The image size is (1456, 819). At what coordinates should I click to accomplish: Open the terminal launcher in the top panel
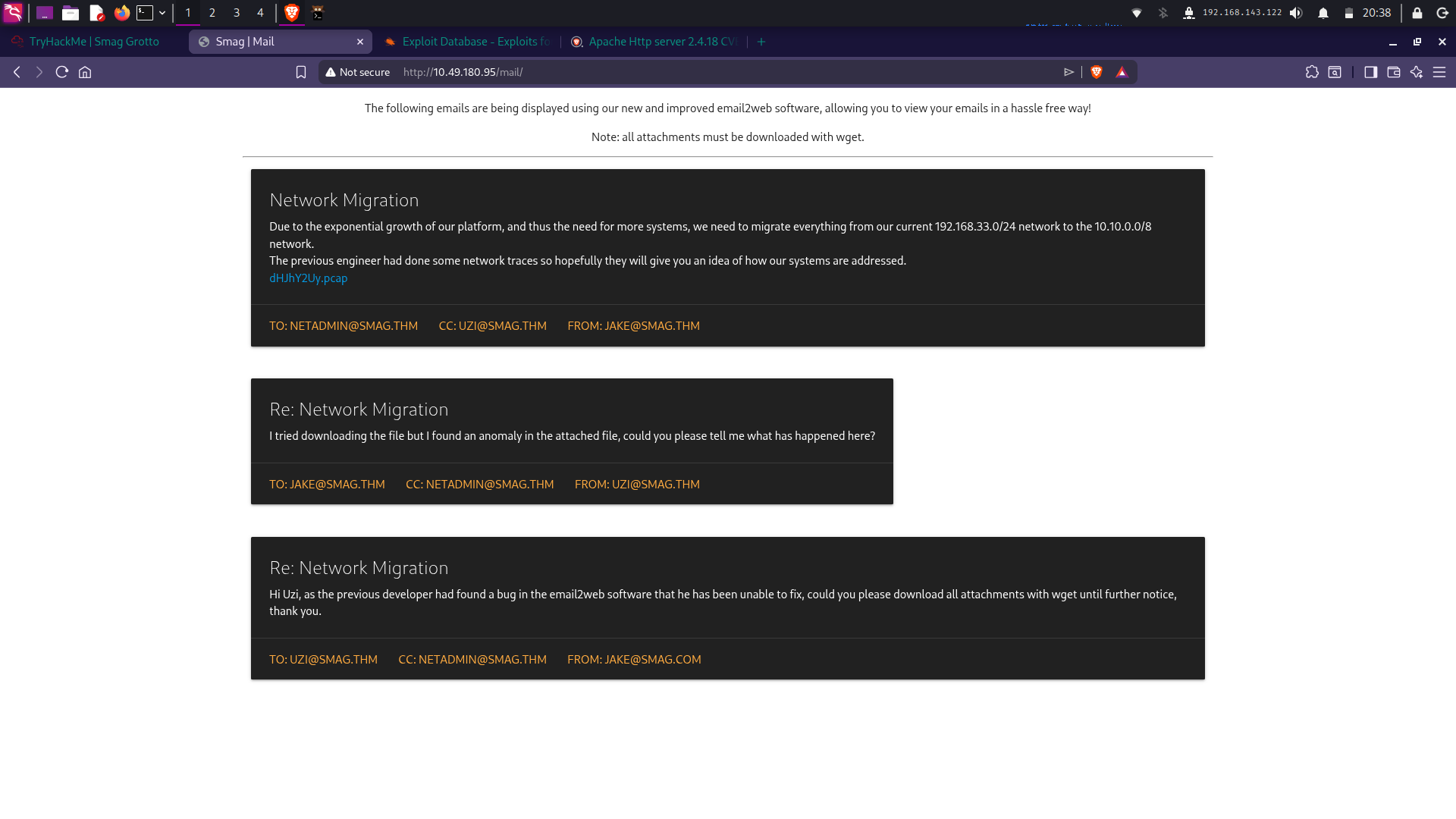pos(144,13)
